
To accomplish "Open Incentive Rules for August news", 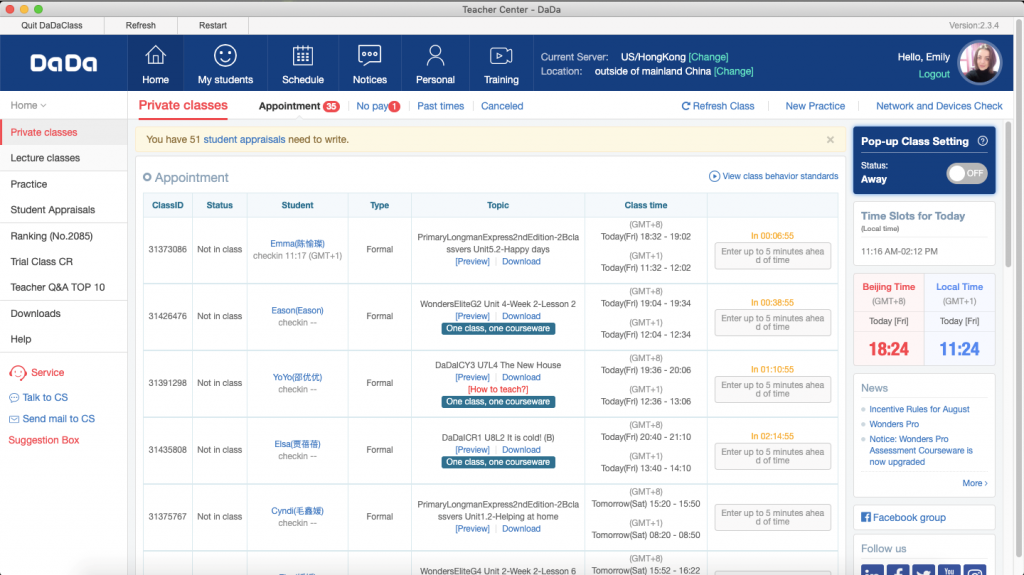I will [919, 409].
